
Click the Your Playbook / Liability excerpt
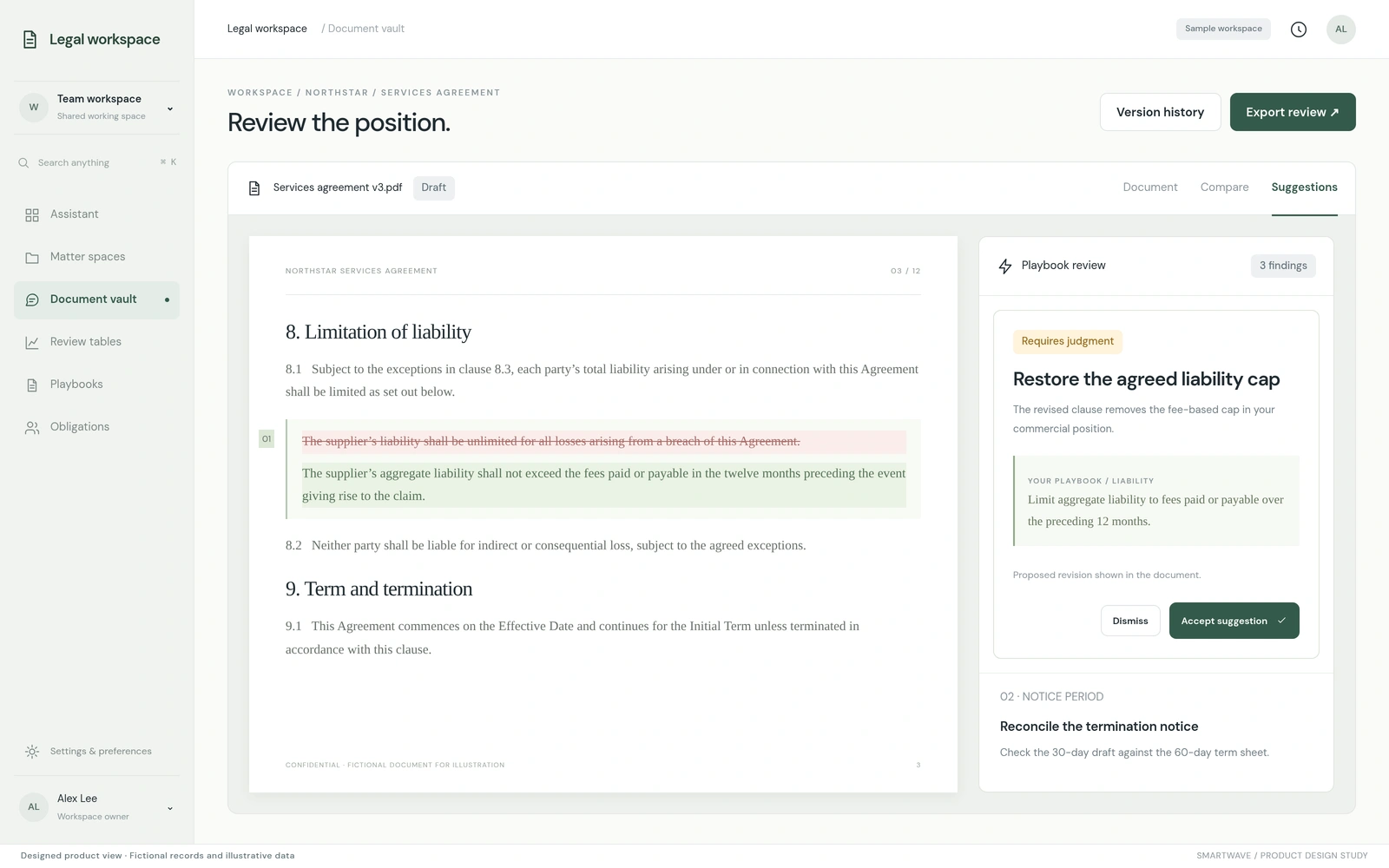pos(1156,501)
